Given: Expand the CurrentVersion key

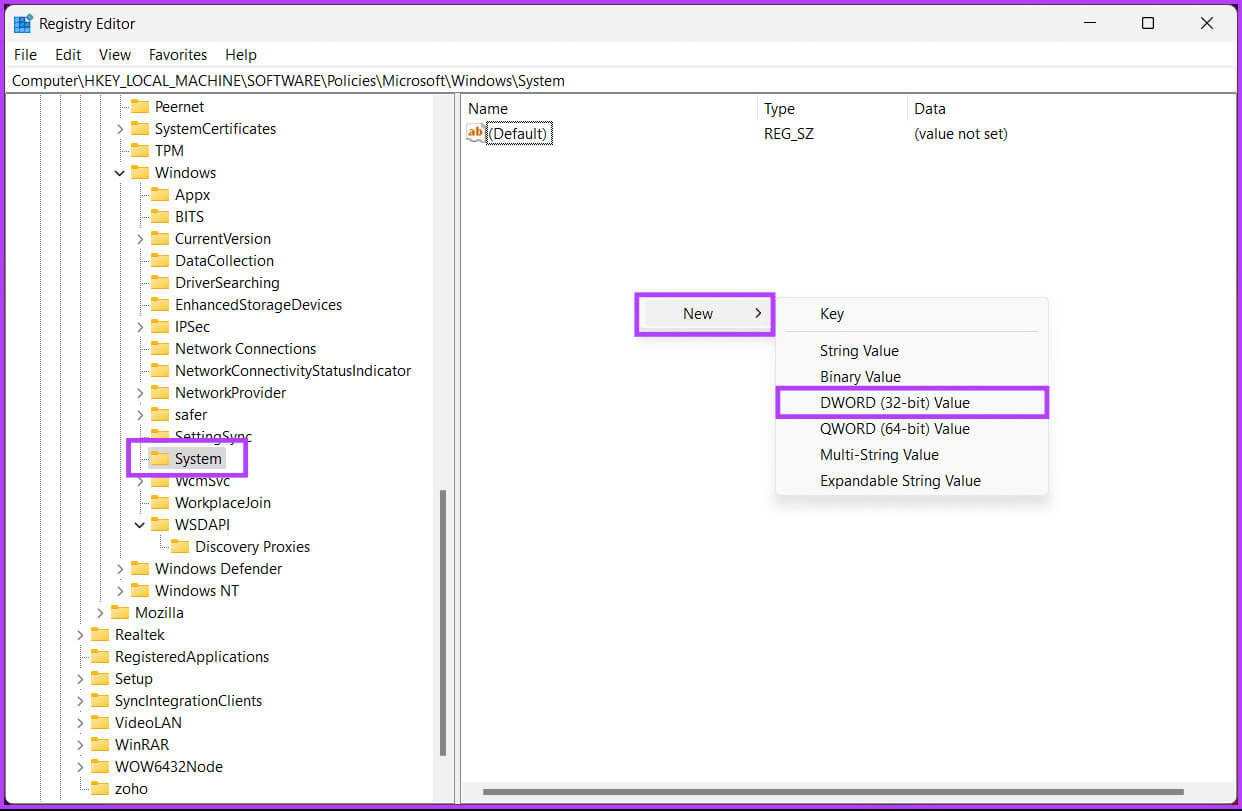Looking at the screenshot, I should (x=140, y=239).
